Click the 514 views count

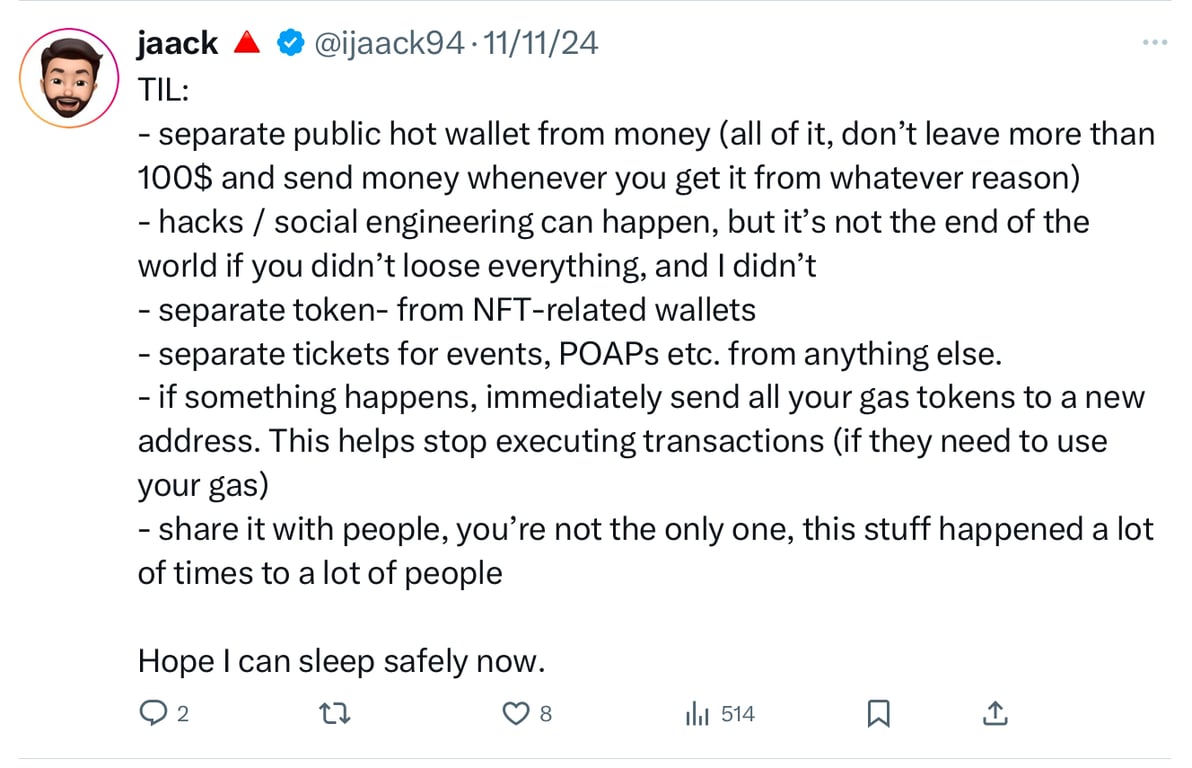[737, 714]
